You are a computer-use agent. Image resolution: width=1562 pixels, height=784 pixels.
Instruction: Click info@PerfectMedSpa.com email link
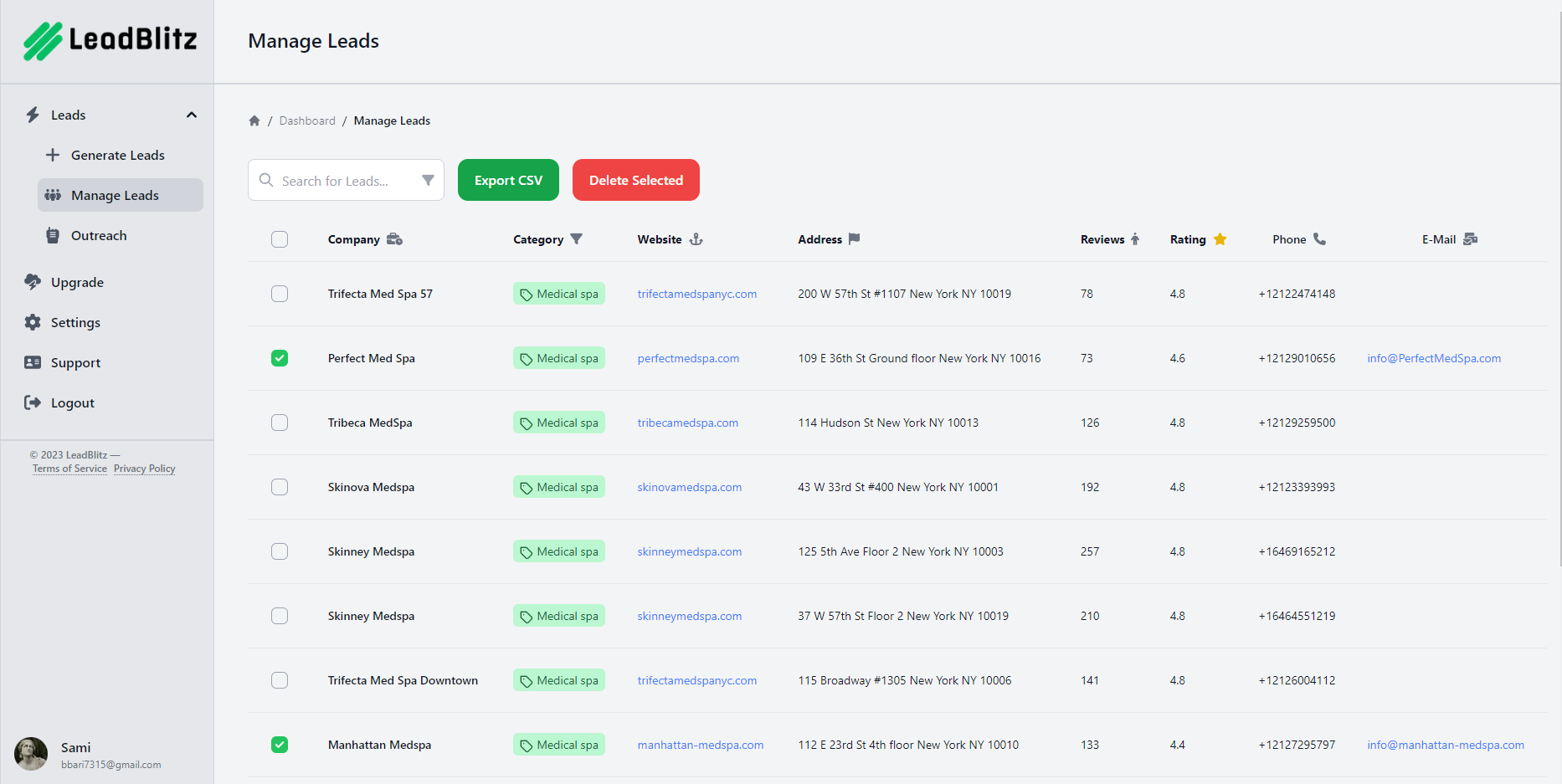(1434, 358)
